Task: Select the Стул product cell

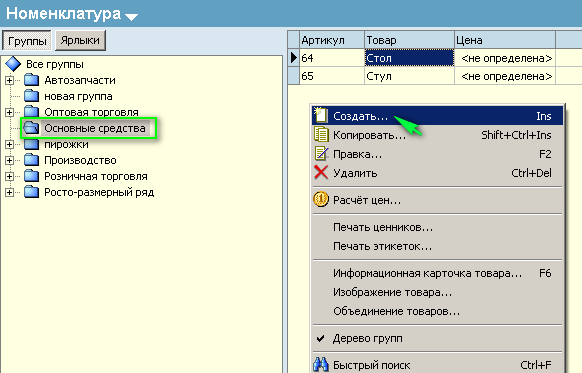Action: [409, 76]
